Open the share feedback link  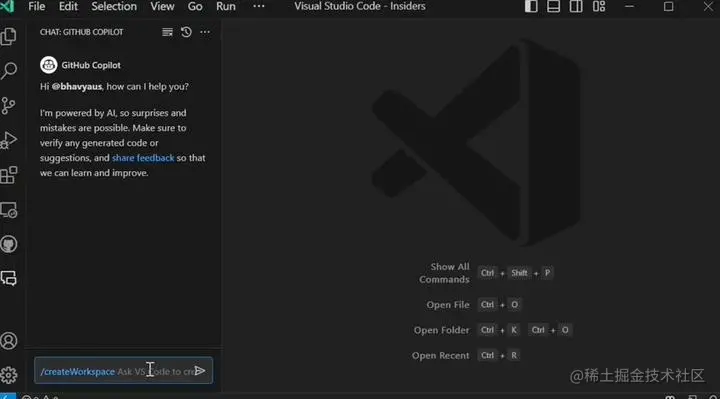click(x=143, y=158)
